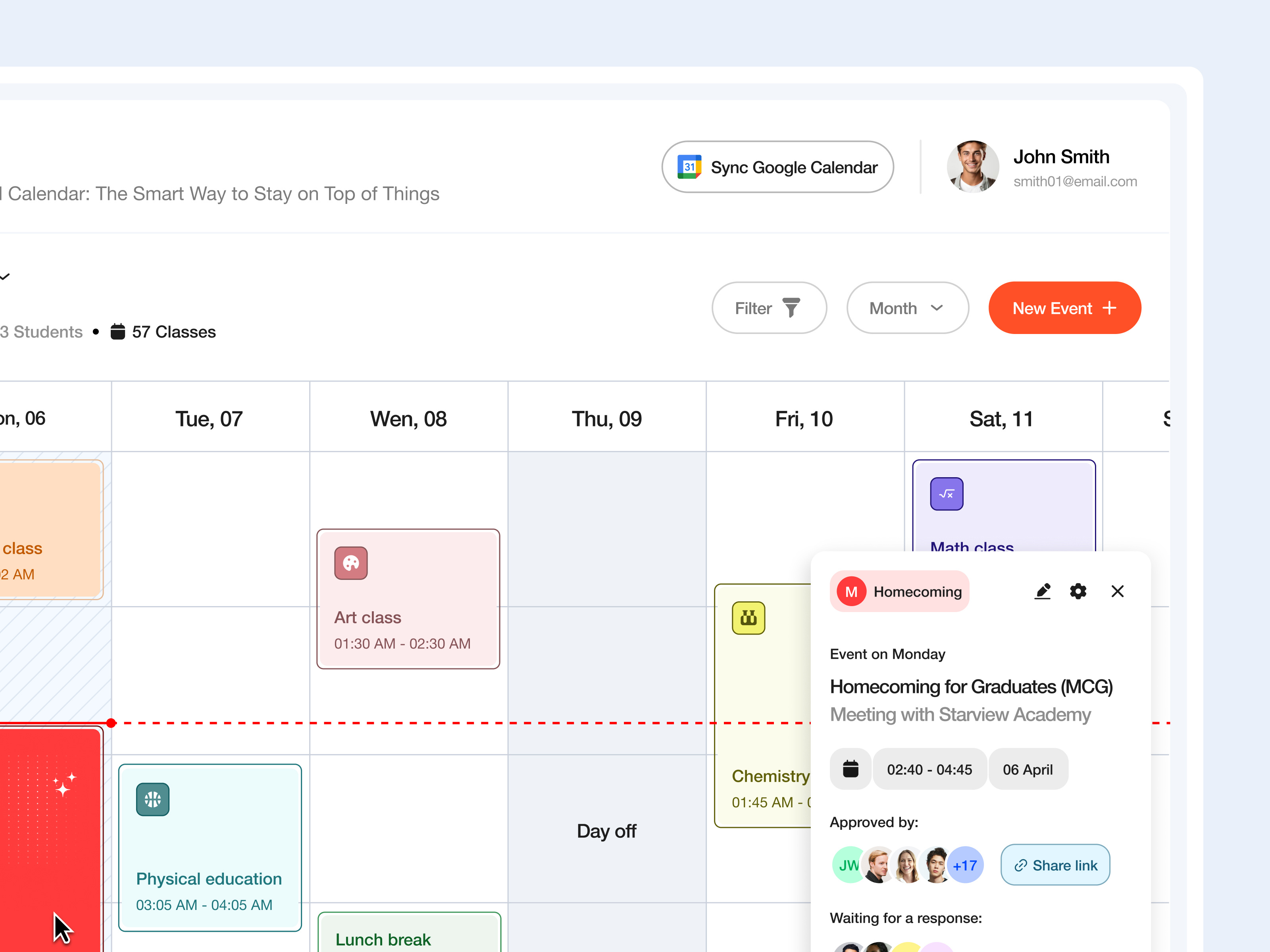Image resolution: width=1270 pixels, height=952 pixels.
Task: Click the calendar icon beside the event time
Action: pos(850,769)
